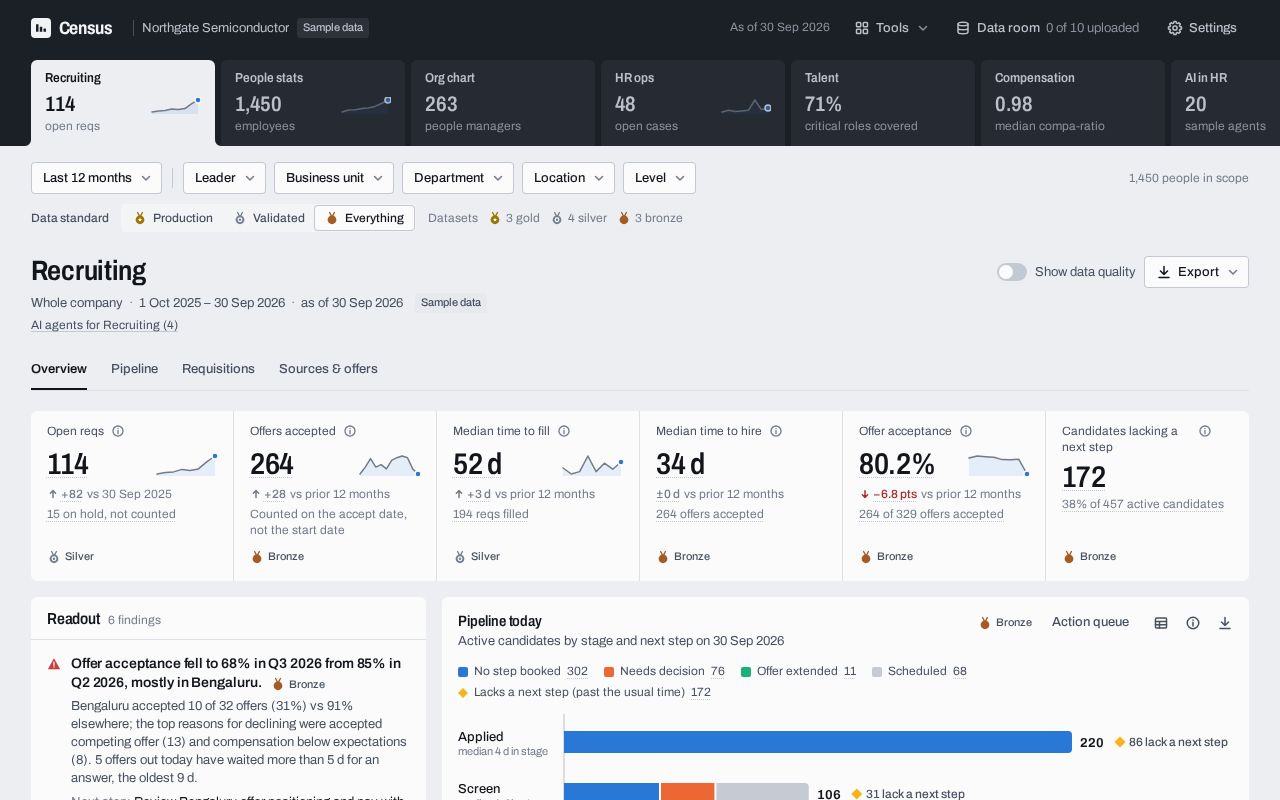Toggle the Show data quality switch
1280x800 pixels.
1012,272
